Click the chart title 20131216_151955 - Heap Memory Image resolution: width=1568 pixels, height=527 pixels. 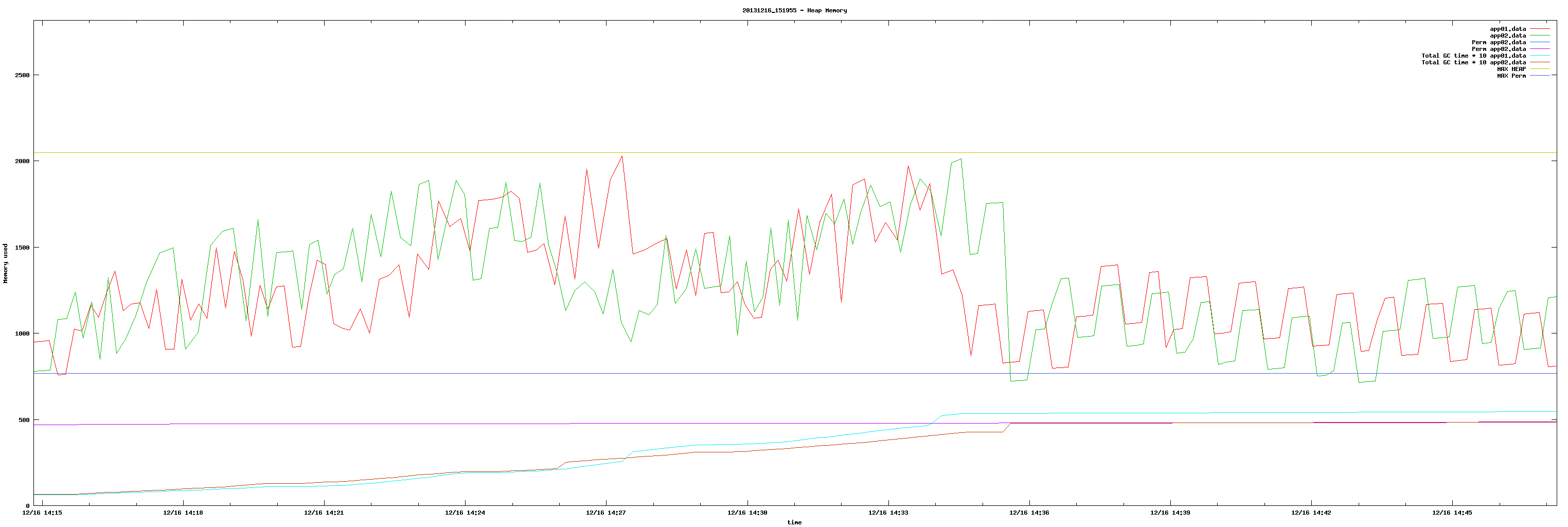[x=794, y=10]
